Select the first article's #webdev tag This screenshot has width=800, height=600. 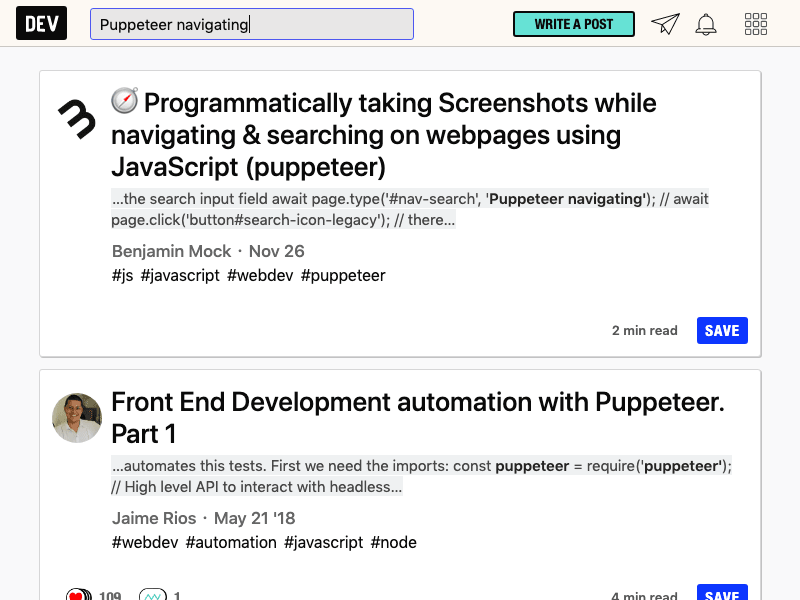pyautogui.click(x=260, y=276)
